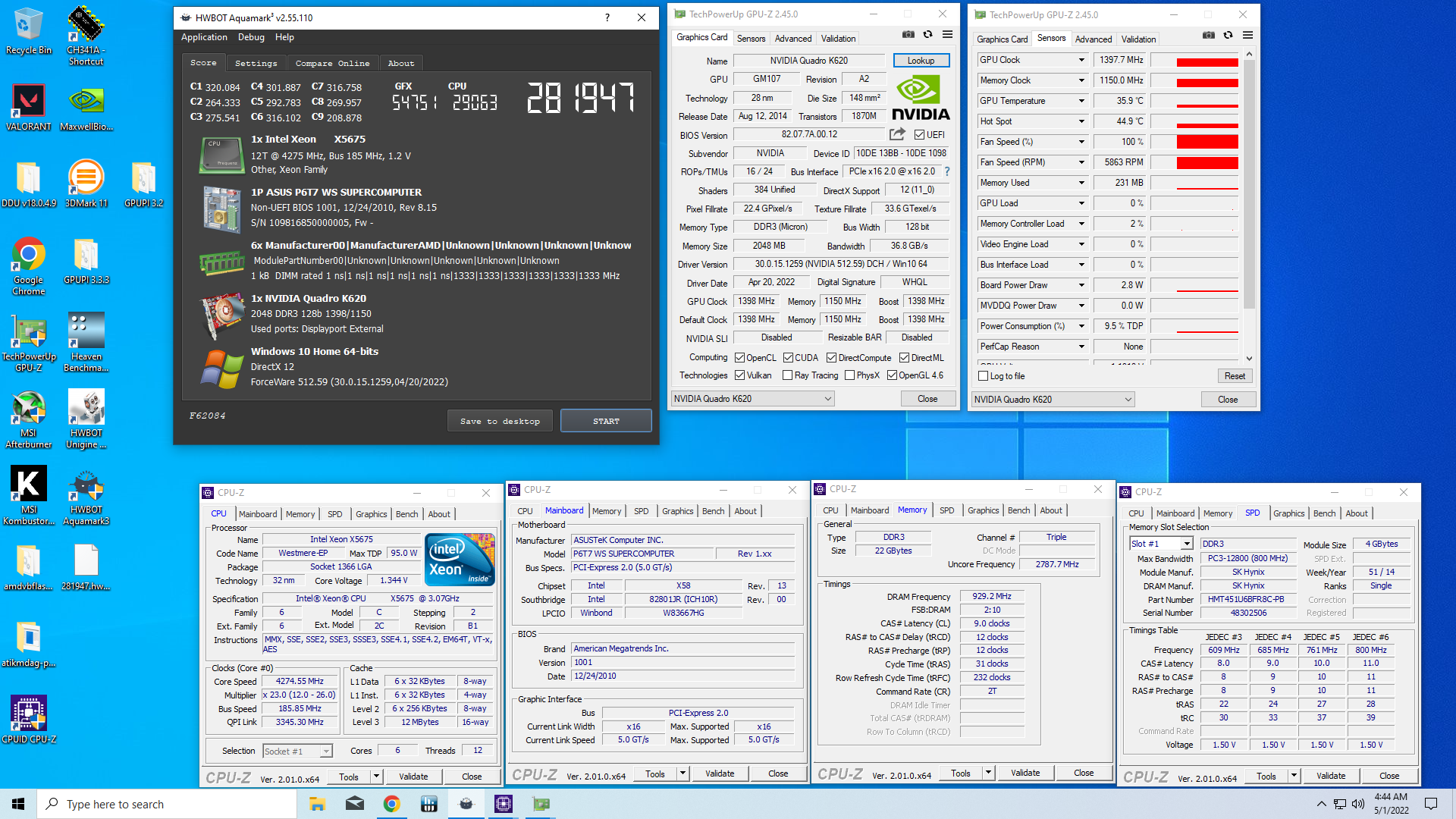
Task: Expand the PerfCap Reason sensor dropdown
Action: 1081,347
